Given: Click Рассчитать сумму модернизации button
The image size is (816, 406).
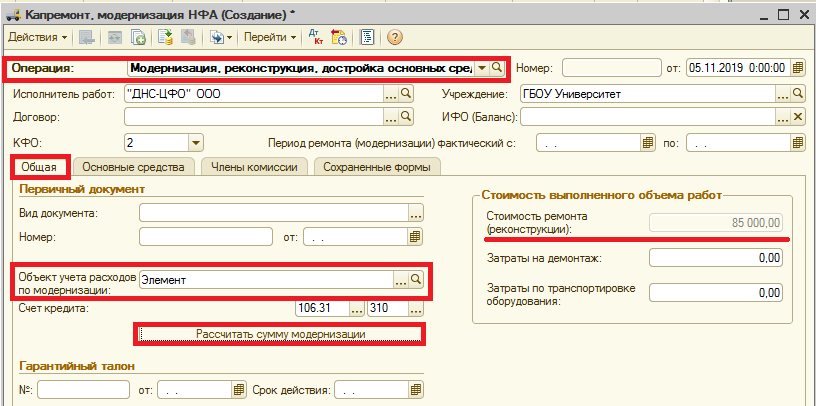Looking at the screenshot, I should 280,333.
